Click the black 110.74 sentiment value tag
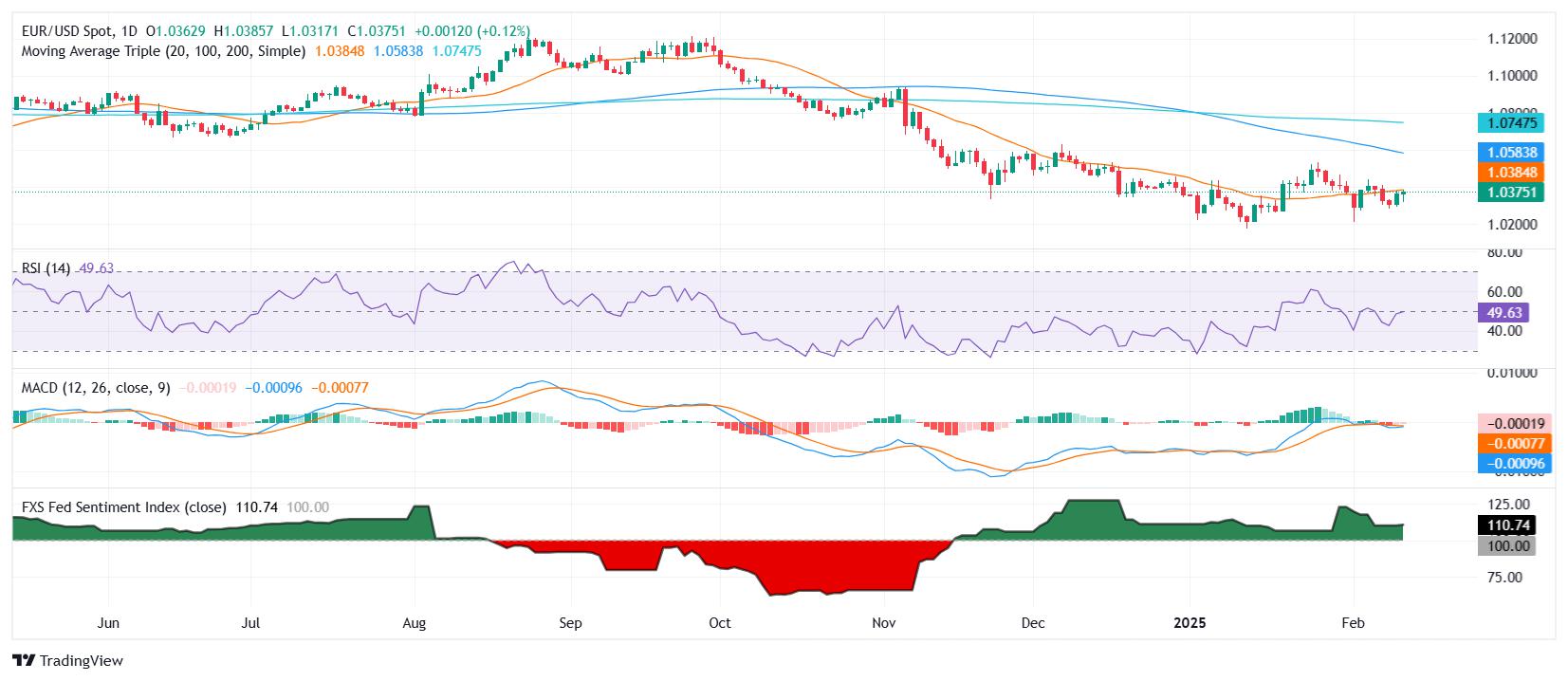Viewport: 1568px width, 681px height. pyautogui.click(x=1506, y=525)
